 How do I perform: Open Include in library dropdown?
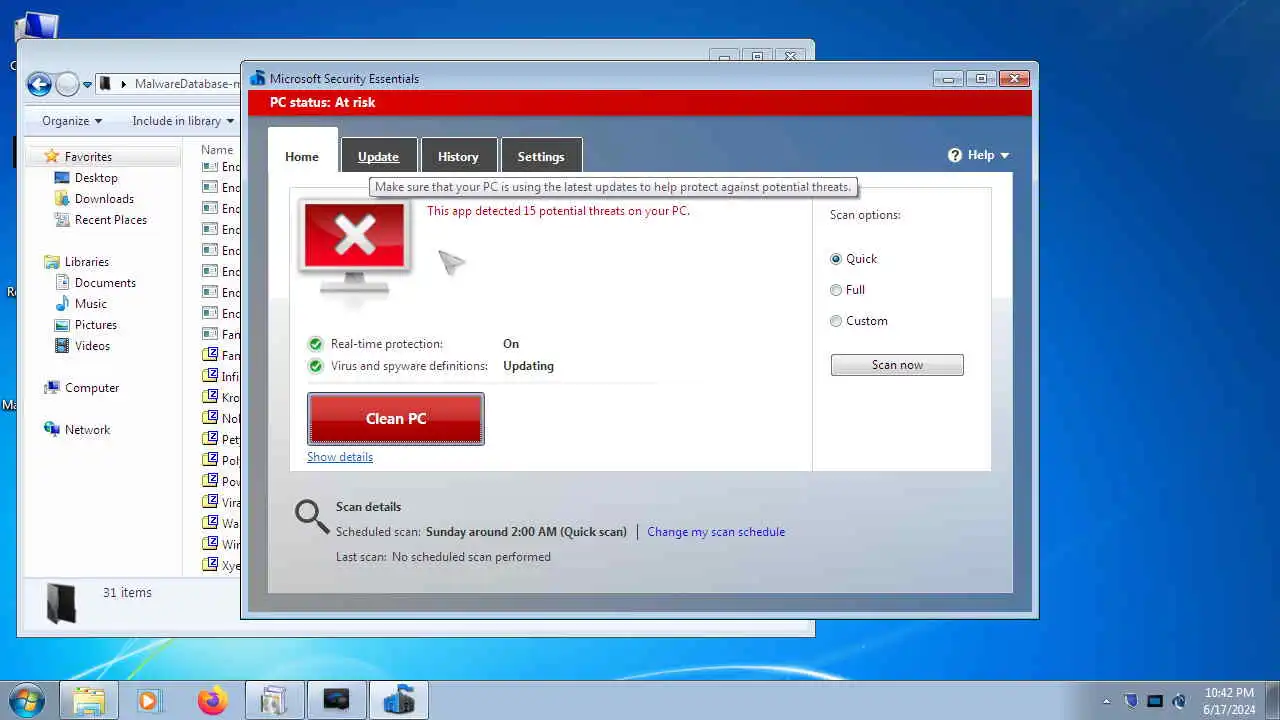coord(183,121)
